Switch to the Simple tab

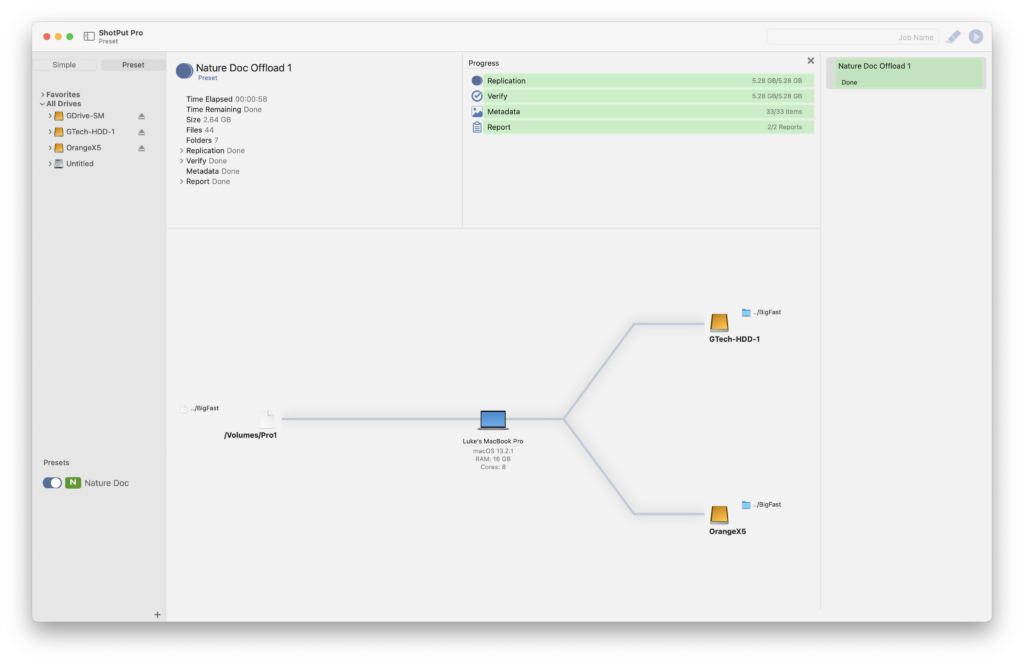[x=67, y=64]
